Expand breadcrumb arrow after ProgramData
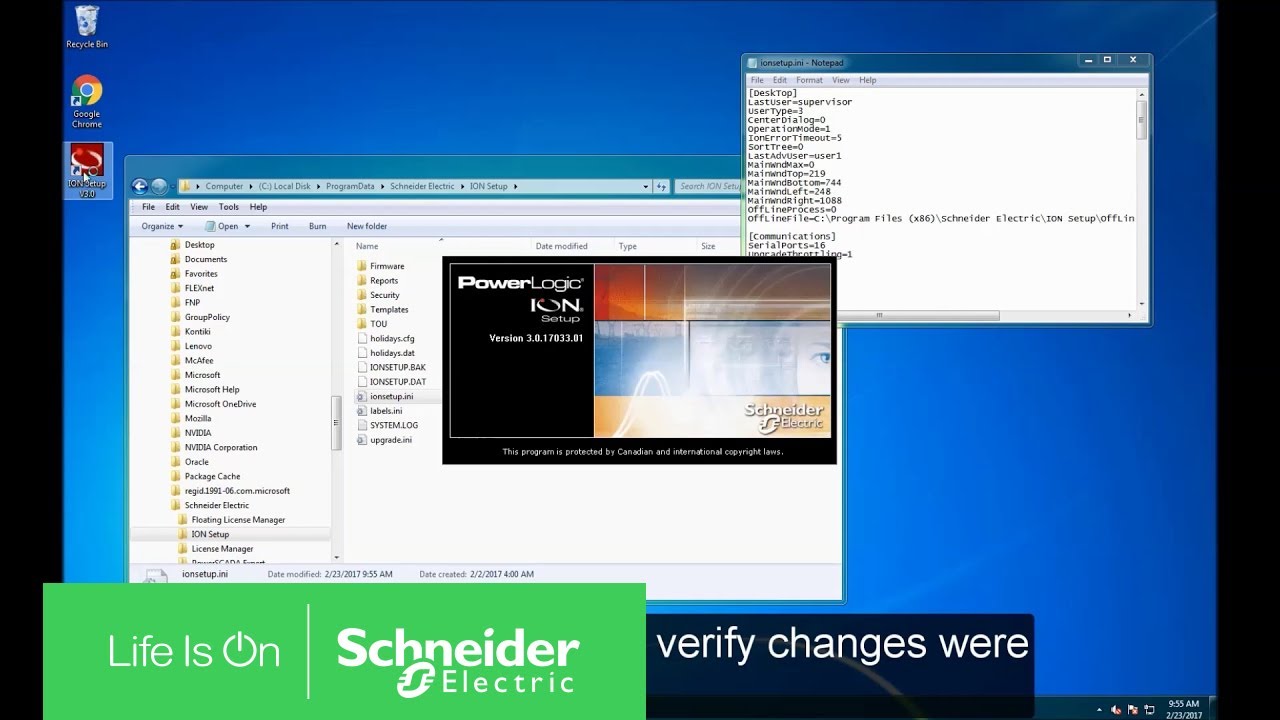Viewport: 1280px width, 720px height. click(x=383, y=186)
